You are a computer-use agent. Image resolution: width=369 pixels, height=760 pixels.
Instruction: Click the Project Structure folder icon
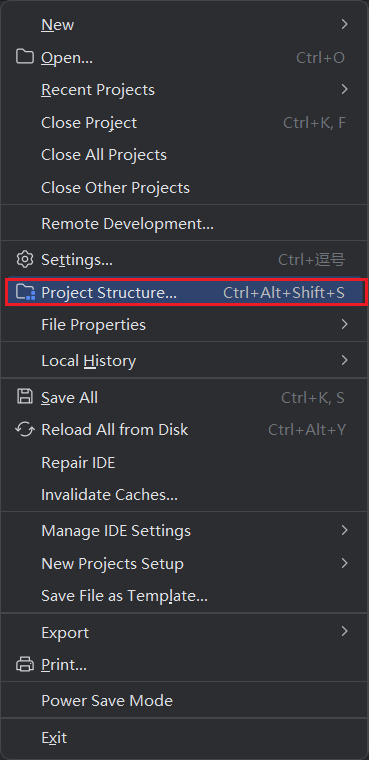pos(25,292)
